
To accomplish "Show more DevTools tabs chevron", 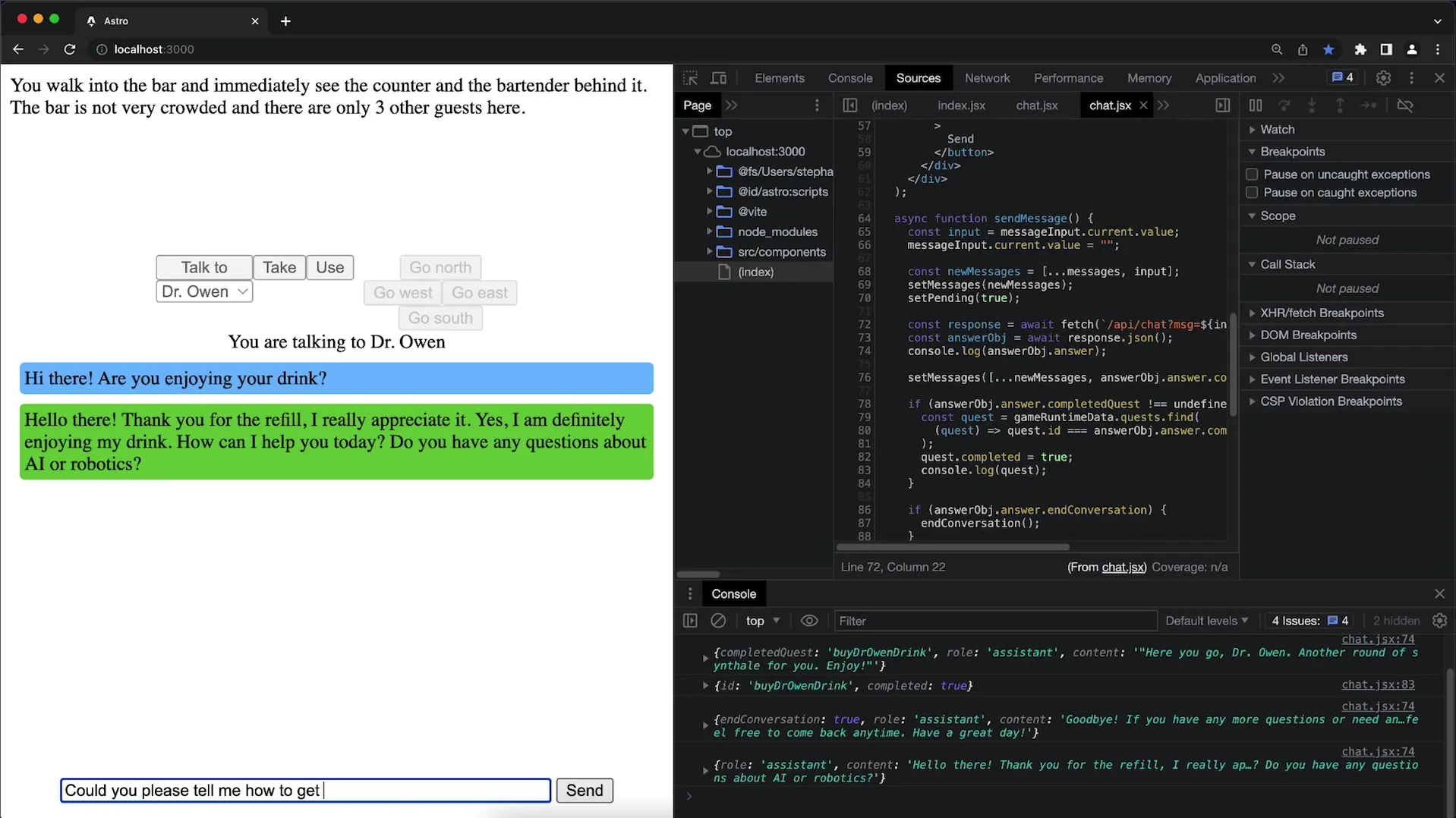I will pos(1279,78).
